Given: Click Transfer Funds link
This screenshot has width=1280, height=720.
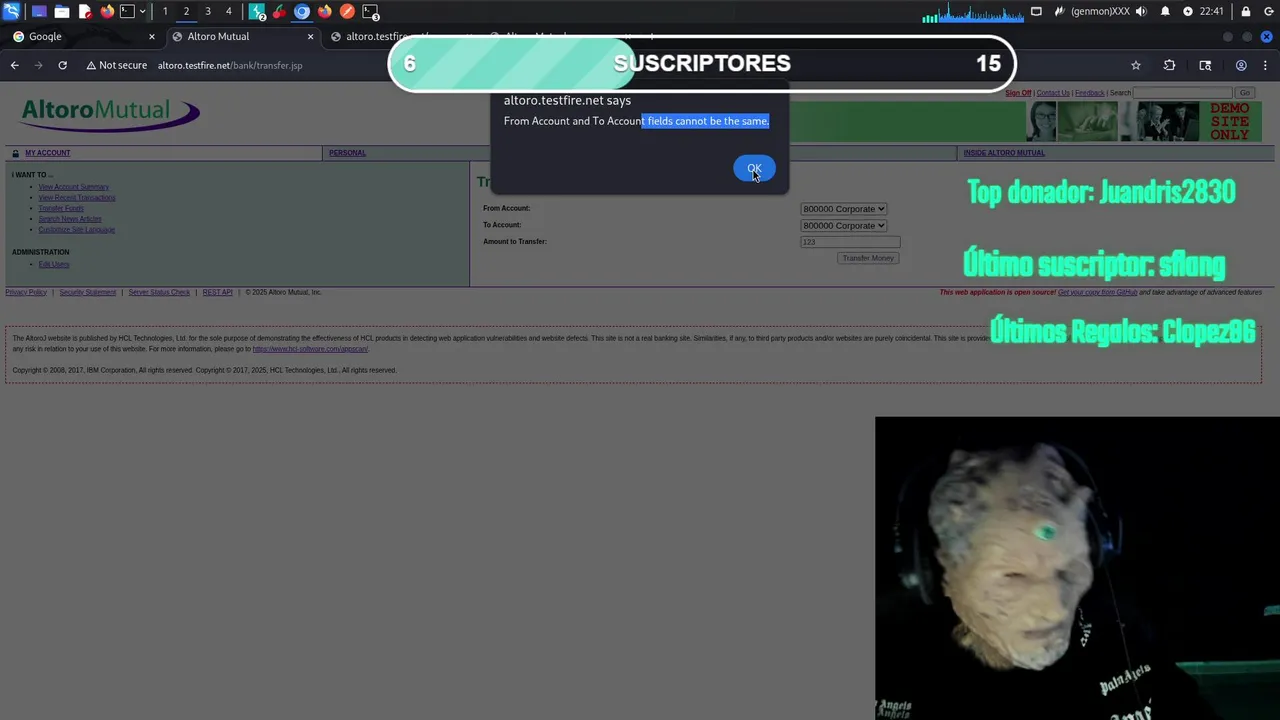Looking at the screenshot, I should click(61, 208).
